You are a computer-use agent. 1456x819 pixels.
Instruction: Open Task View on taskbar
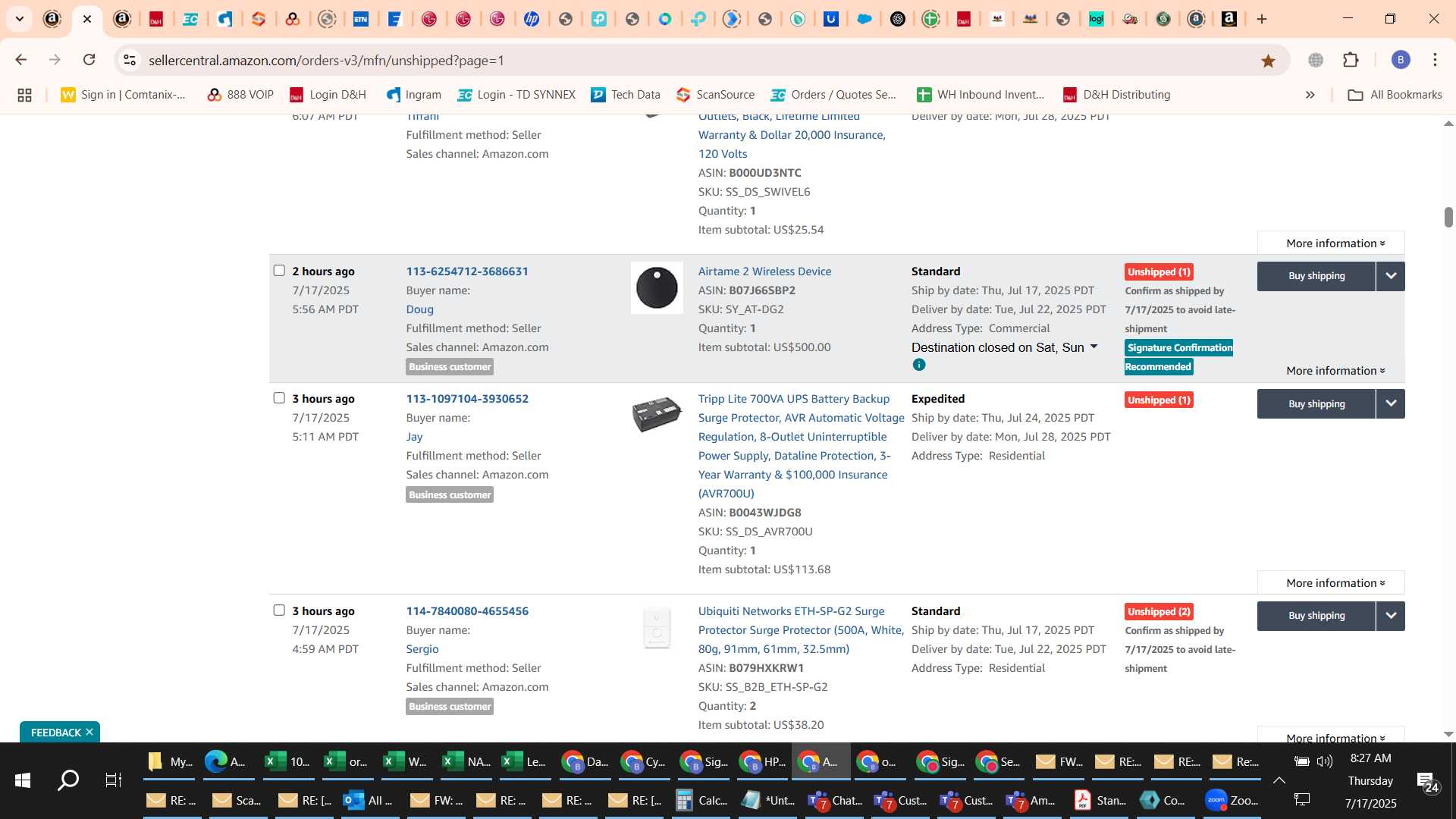[x=114, y=780]
